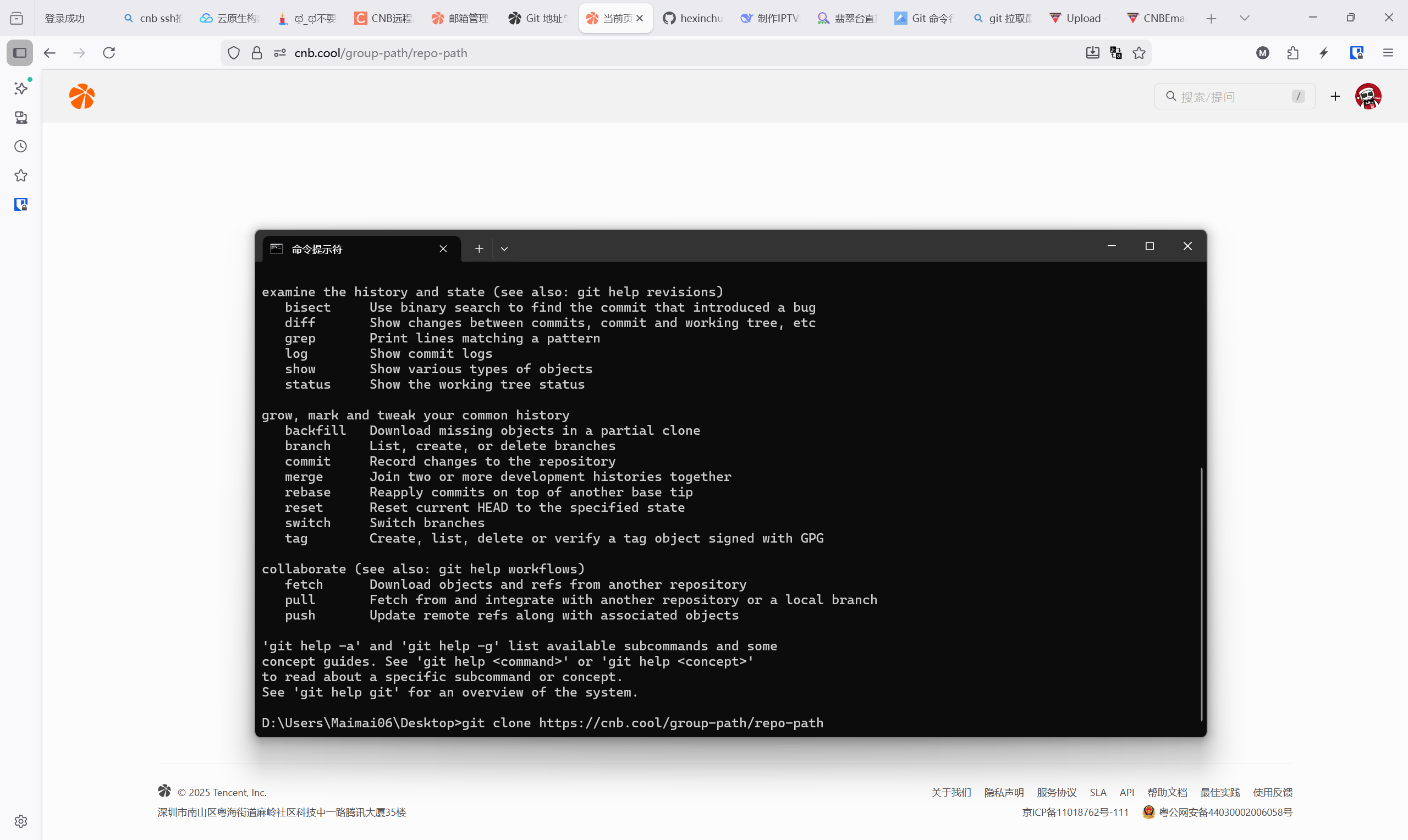Open bookmarks star icon in sidebar
1408x840 pixels.
(x=21, y=175)
